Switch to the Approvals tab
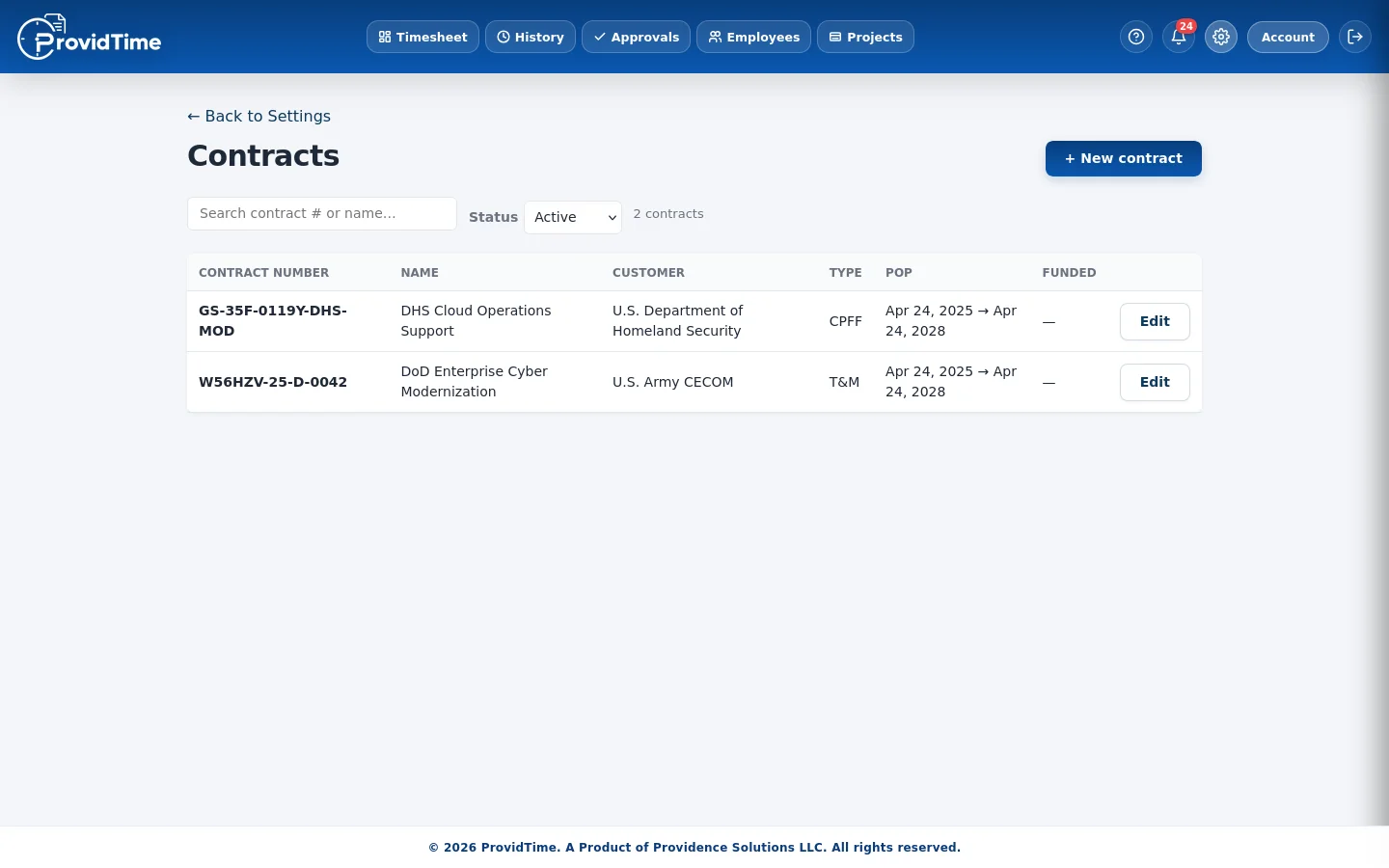1389x868 pixels. point(636,37)
